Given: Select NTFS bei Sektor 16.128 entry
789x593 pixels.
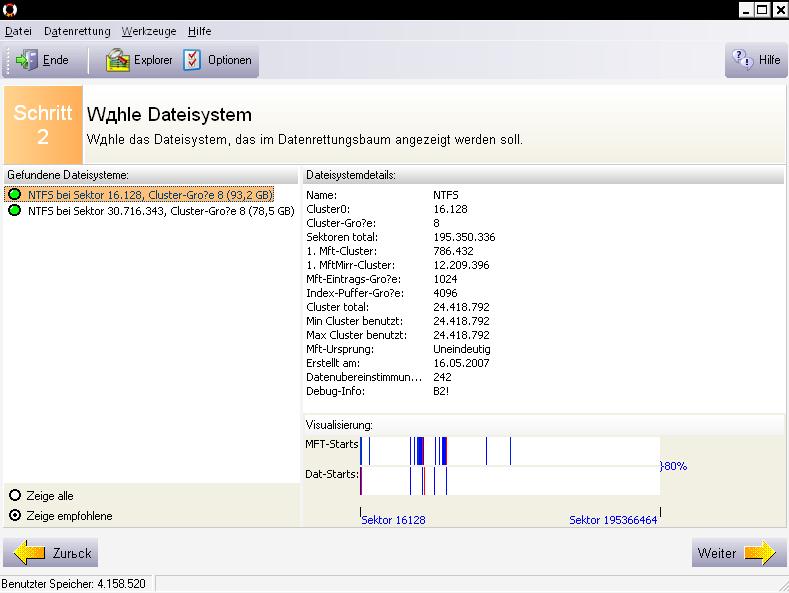Looking at the screenshot, I should tap(150, 194).
